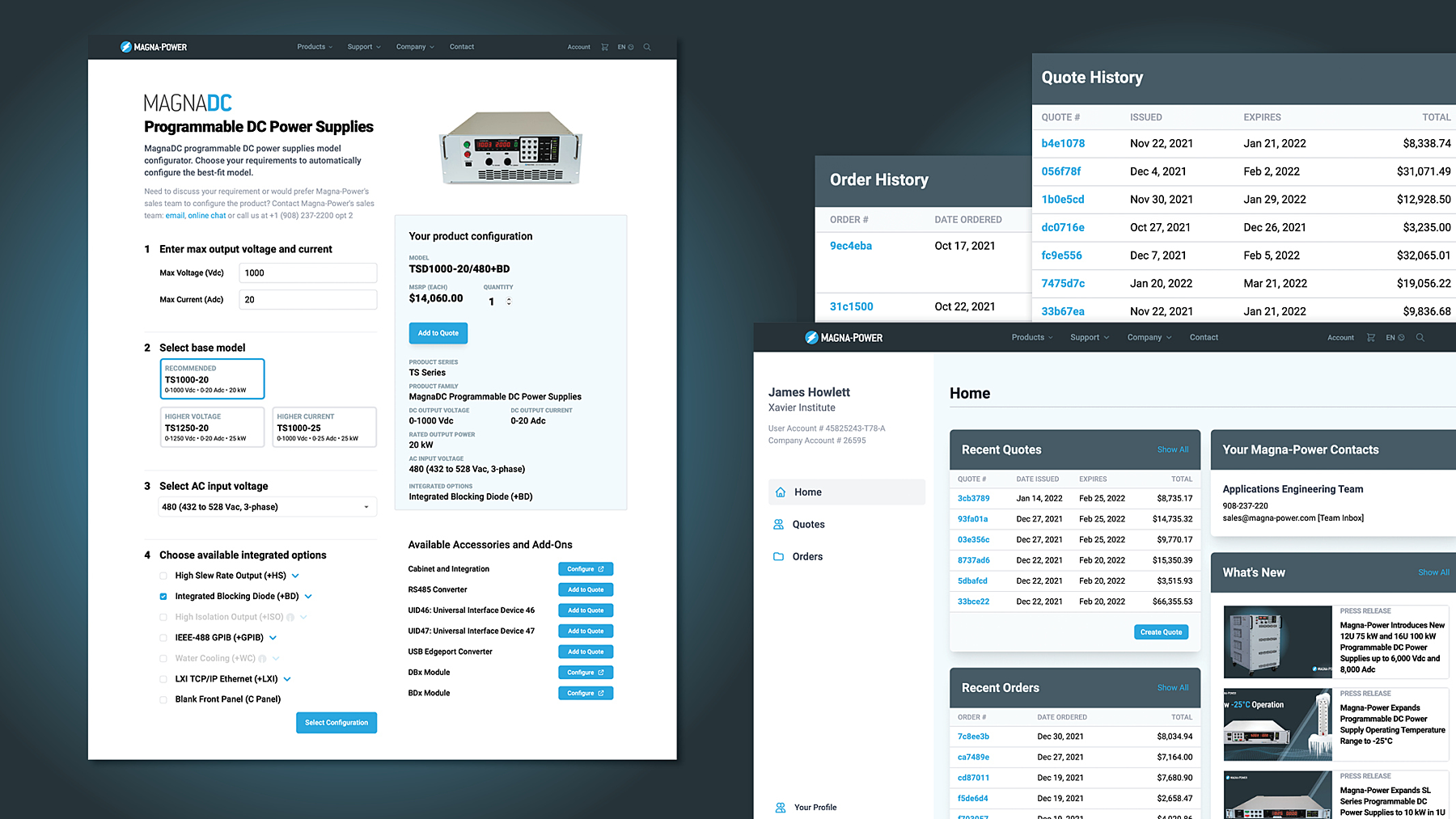
Task: Open cart icon in account dashboard header
Action: tap(1370, 337)
